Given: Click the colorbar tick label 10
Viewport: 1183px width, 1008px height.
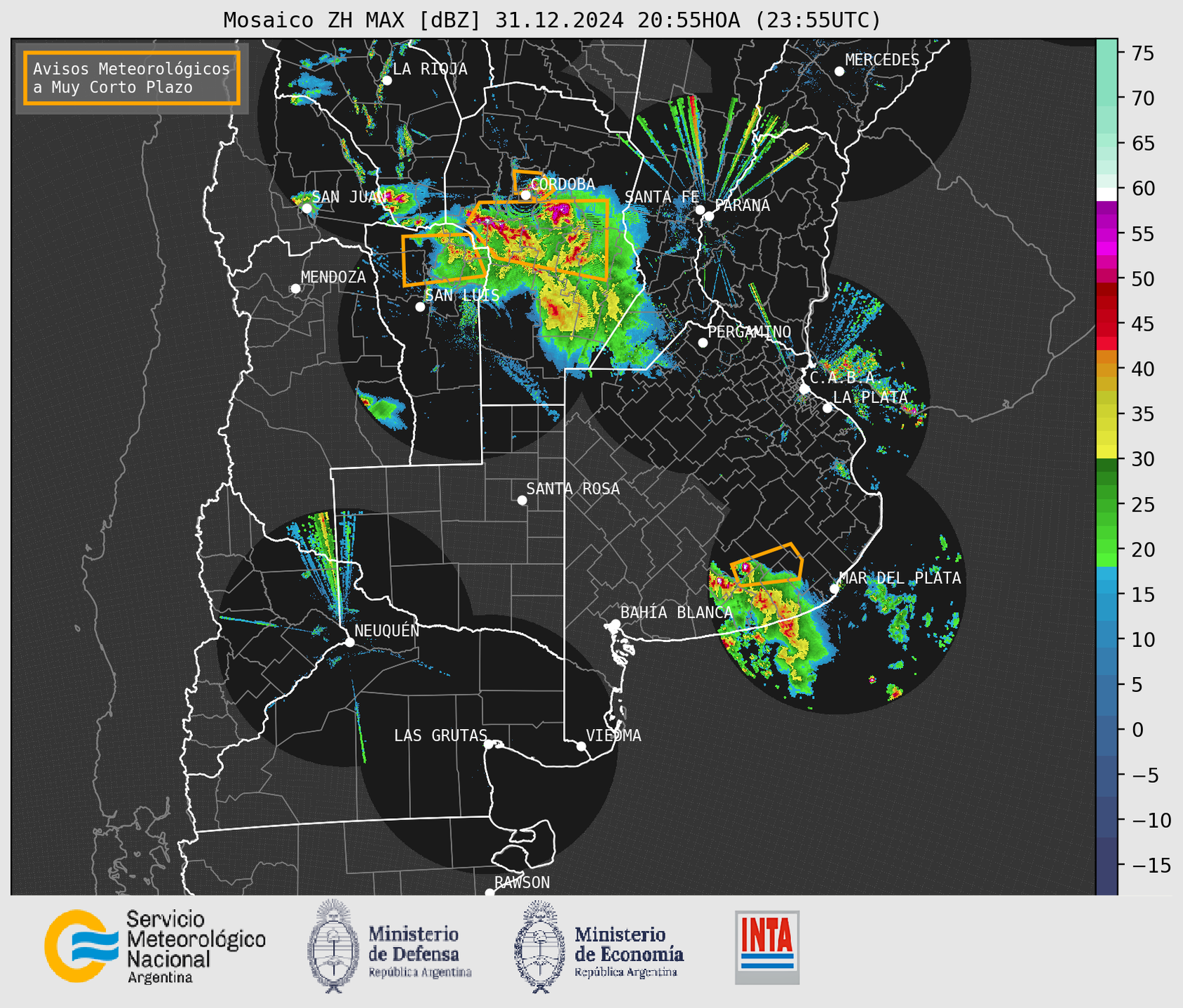Looking at the screenshot, I should pyautogui.click(x=1142, y=639).
